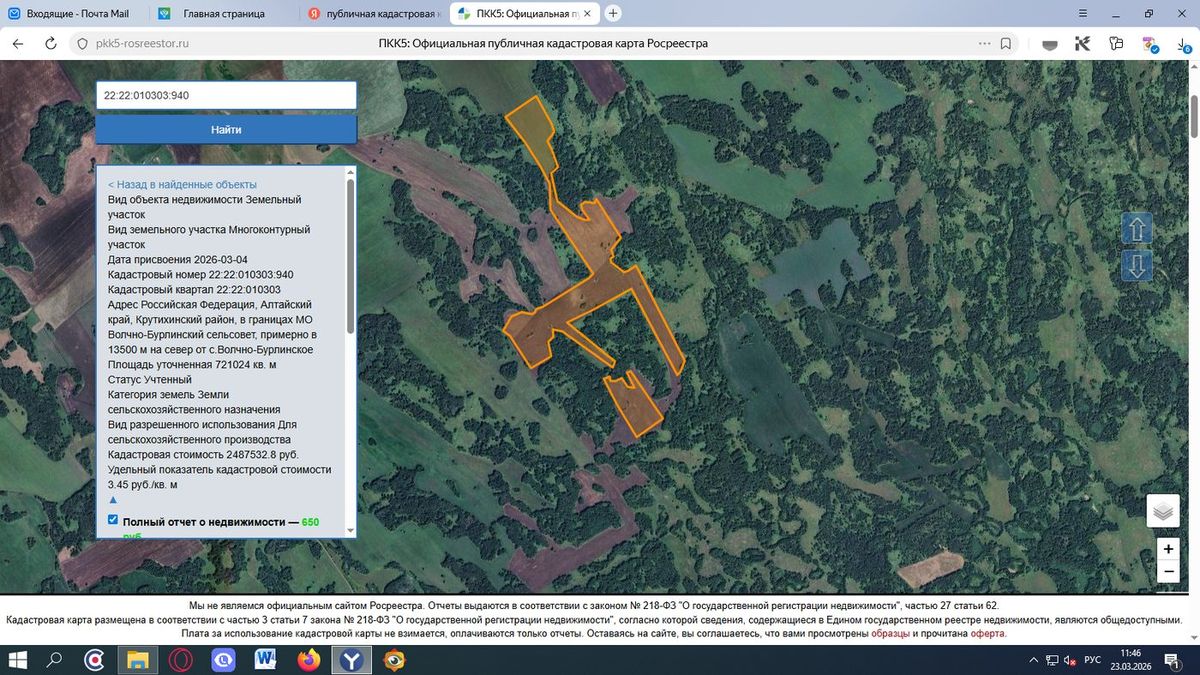
Task: Bookmark this page in the address bar
Action: [1006, 44]
